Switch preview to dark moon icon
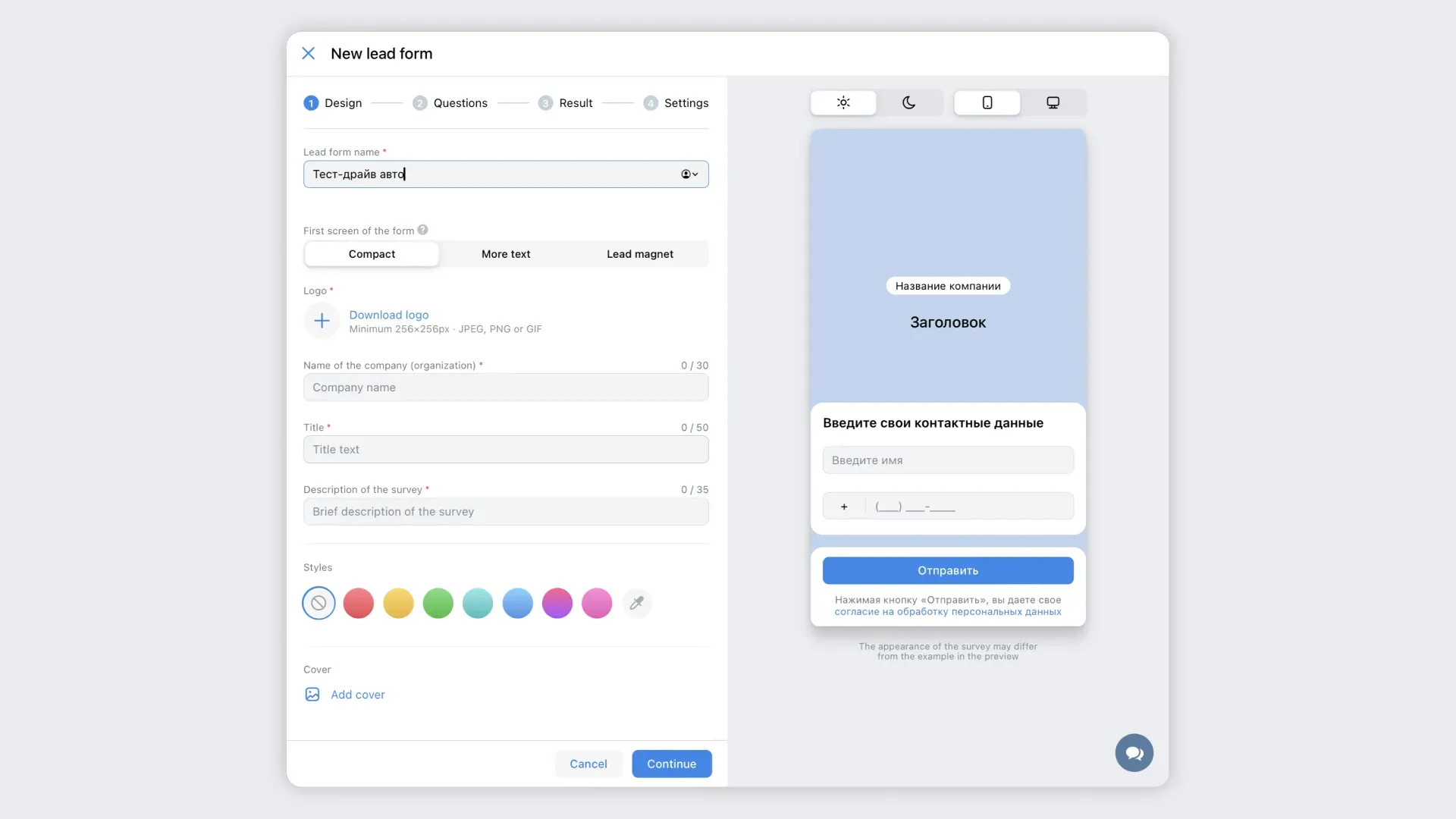This screenshot has width=1456, height=819. pos(908,102)
